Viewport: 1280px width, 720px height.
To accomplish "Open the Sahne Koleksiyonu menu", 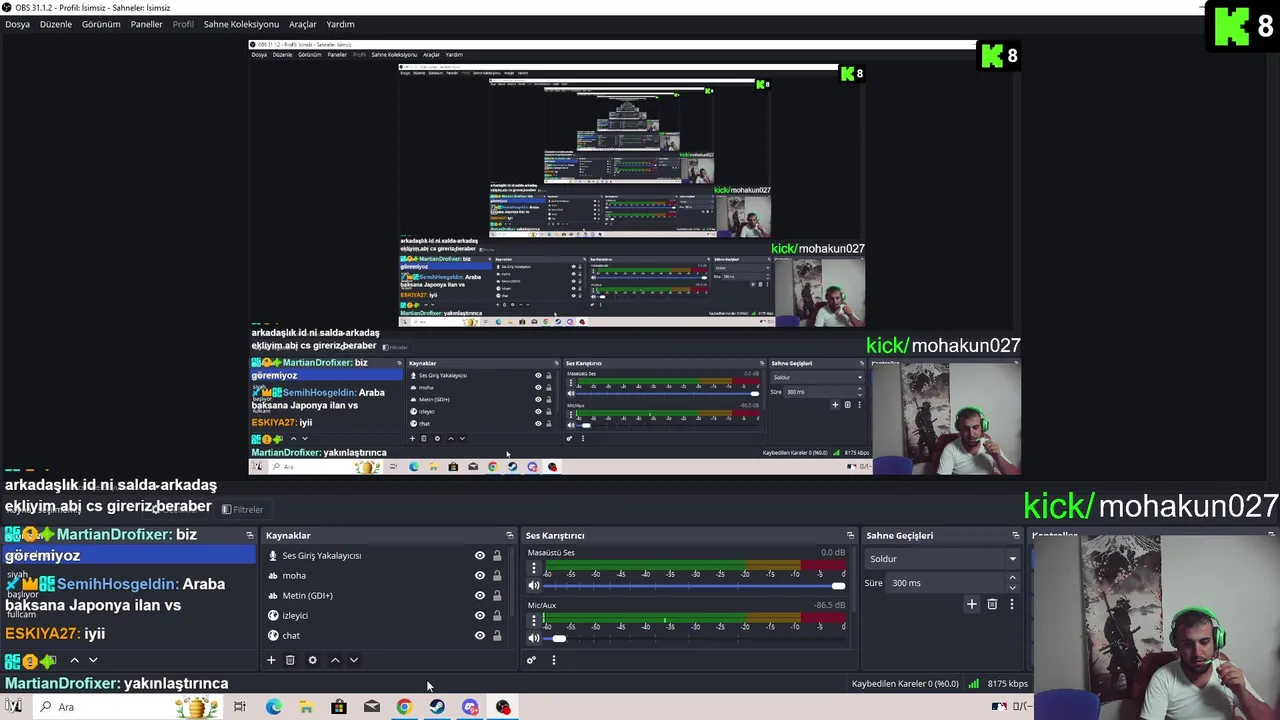I will pos(241,24).
